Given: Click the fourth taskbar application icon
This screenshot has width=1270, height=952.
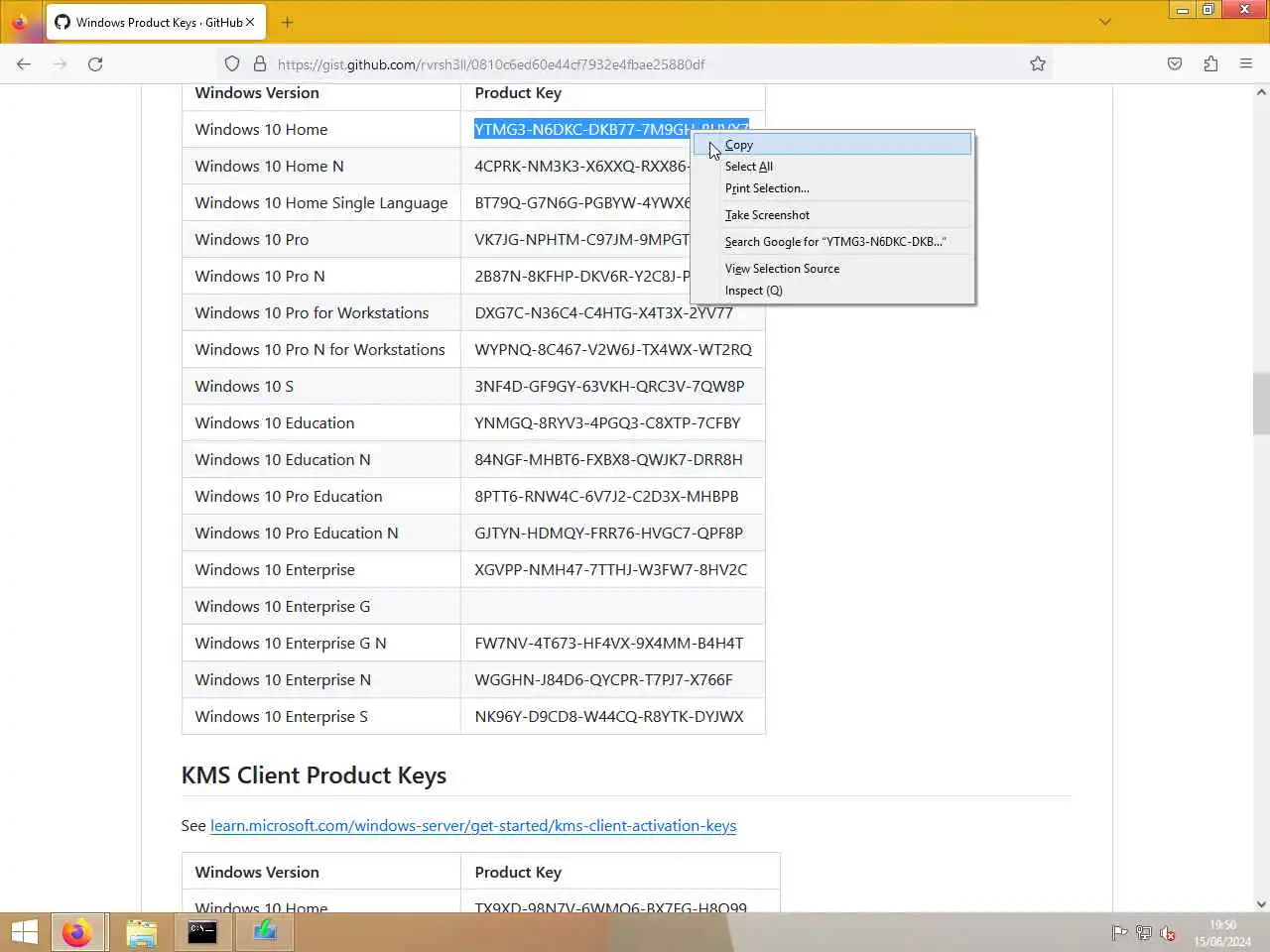Looking at the screenshot, I should [x=264, y=932].
